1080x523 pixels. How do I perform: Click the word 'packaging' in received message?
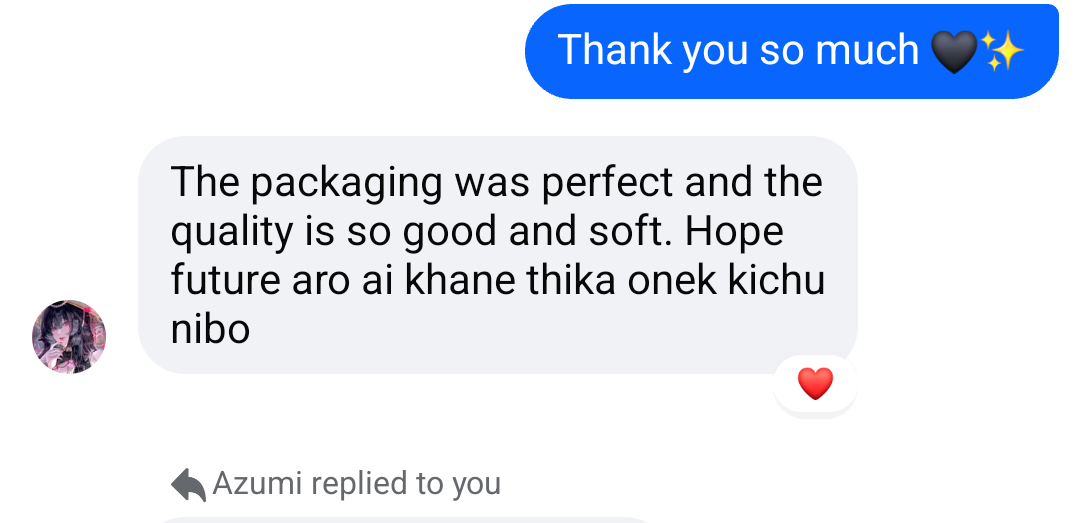(346, 183)
